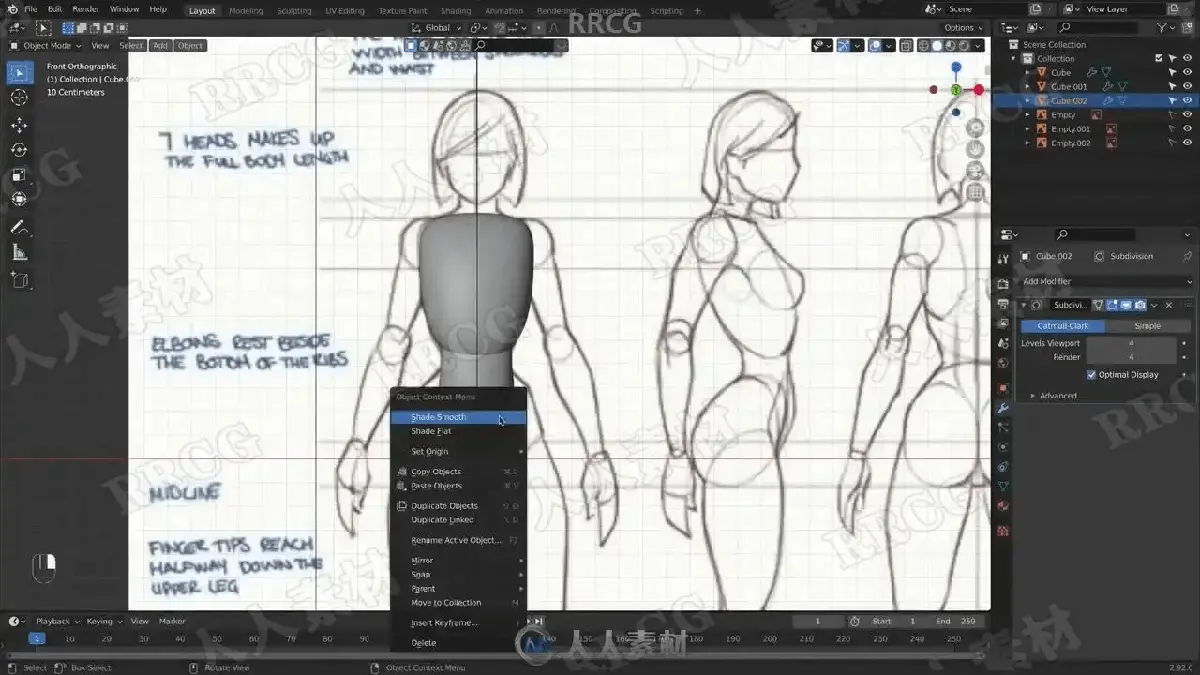Click the blue Z axis of navigation gizmo

point(956,68)
